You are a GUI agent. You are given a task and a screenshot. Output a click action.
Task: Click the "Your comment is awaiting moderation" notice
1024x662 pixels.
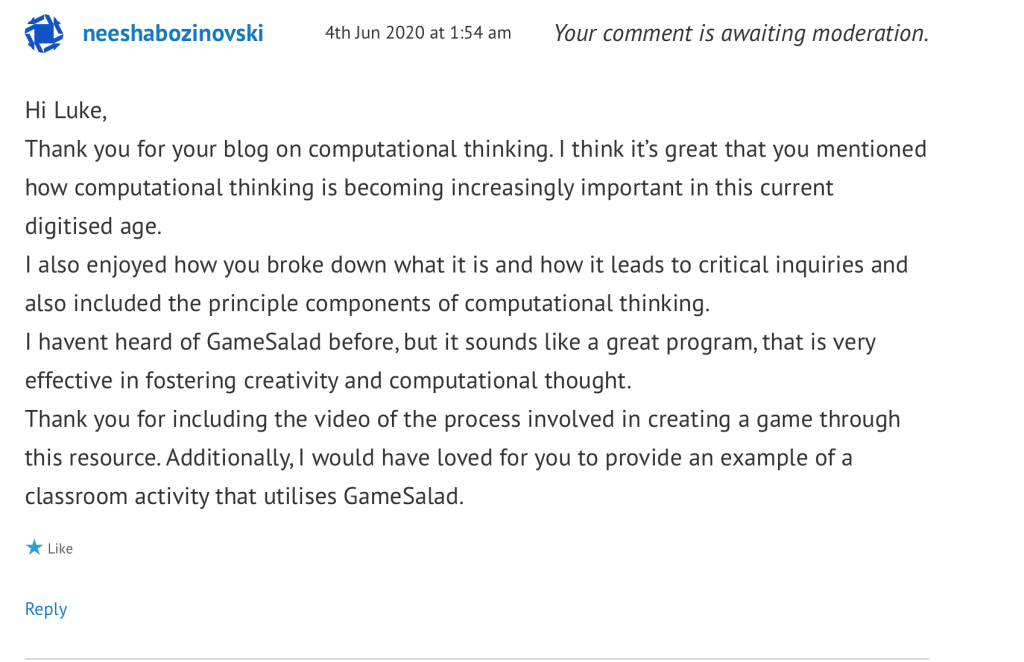coord(740,33)
